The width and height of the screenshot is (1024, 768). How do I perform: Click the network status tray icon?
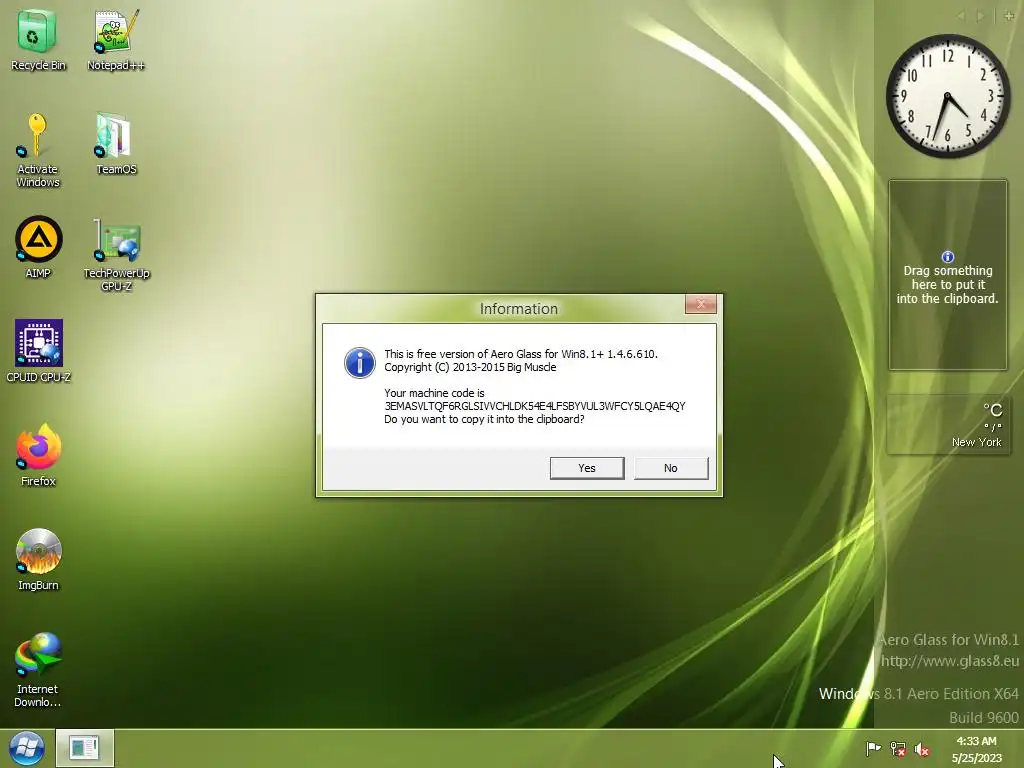point(898,749)
